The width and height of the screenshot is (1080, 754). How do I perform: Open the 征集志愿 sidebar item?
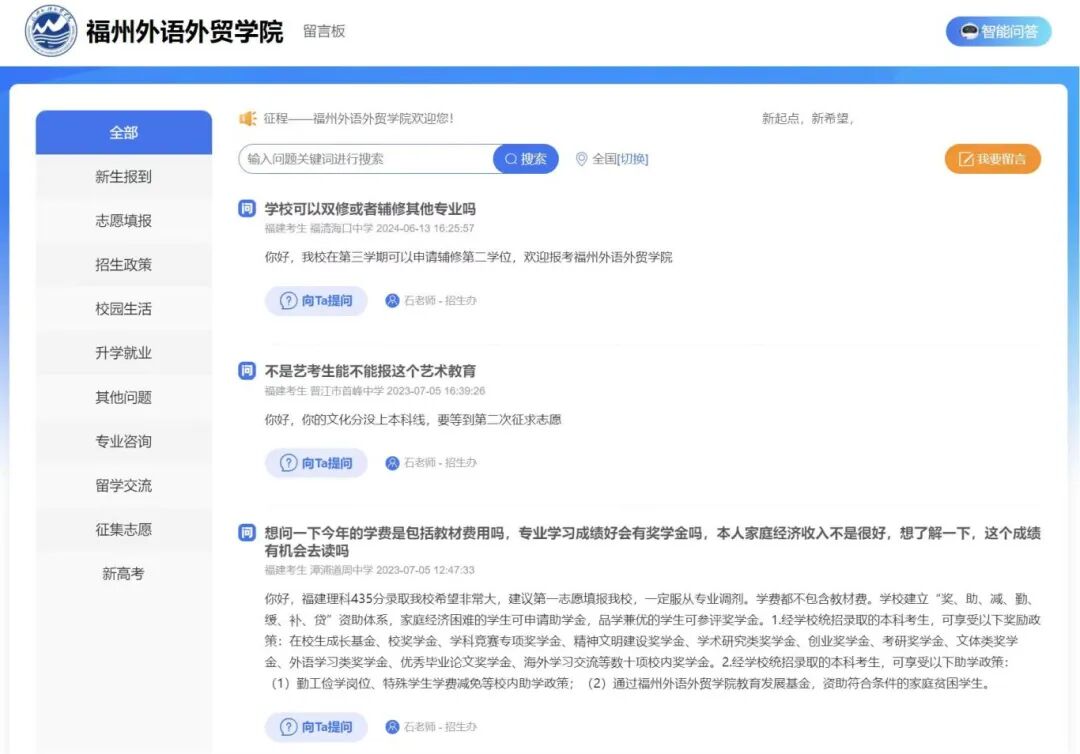124,530
